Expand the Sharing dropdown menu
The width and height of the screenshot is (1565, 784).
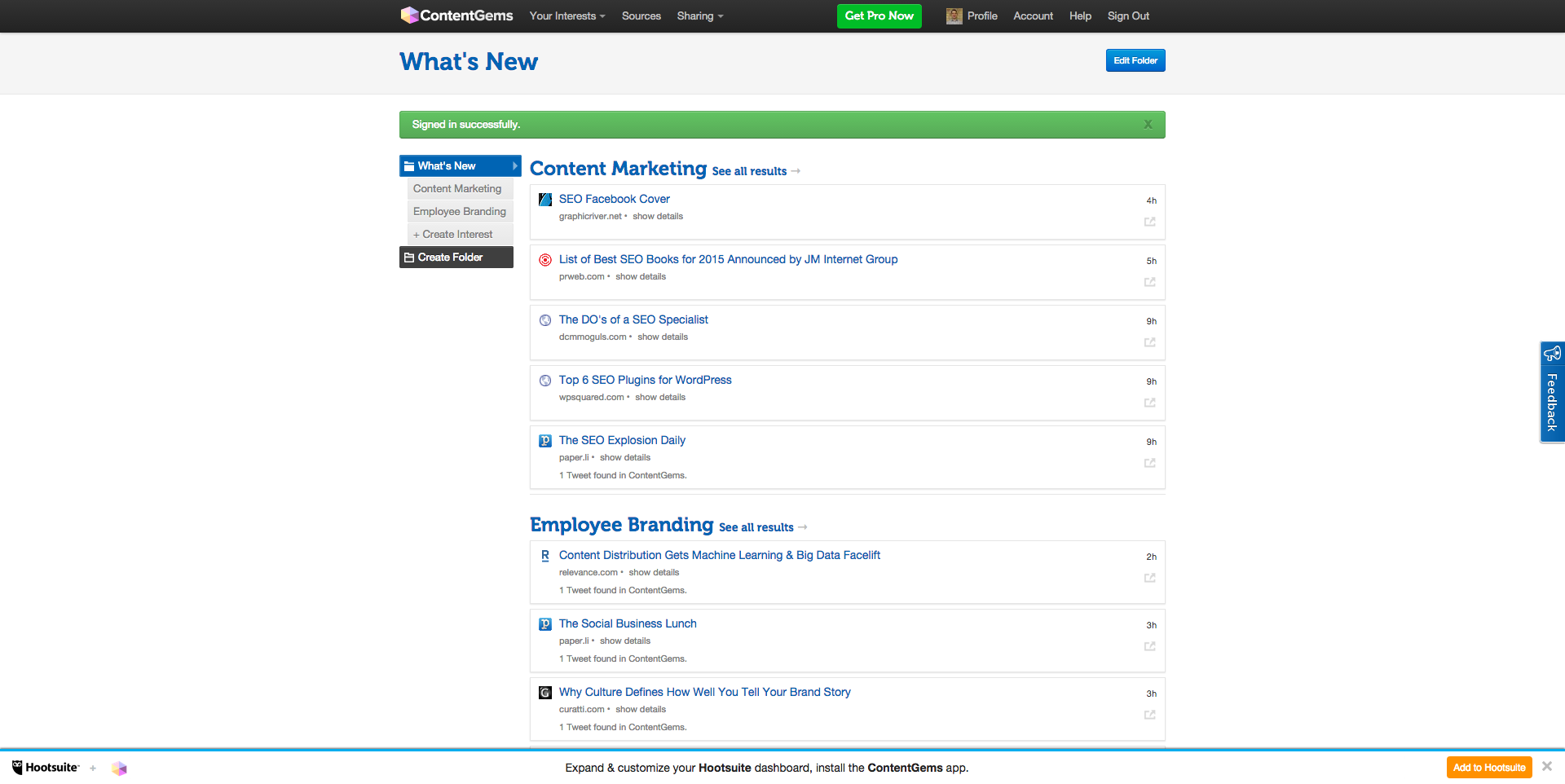click(699, 15)
